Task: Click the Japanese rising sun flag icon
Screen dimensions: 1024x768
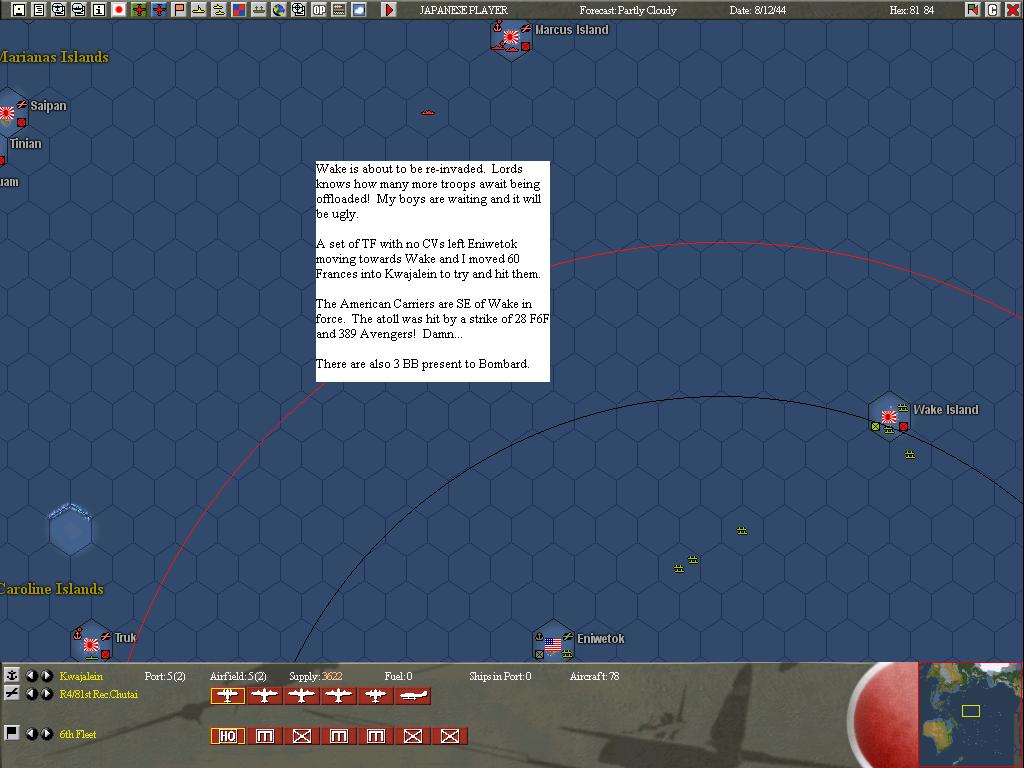Action: click(x=119, y=10)
